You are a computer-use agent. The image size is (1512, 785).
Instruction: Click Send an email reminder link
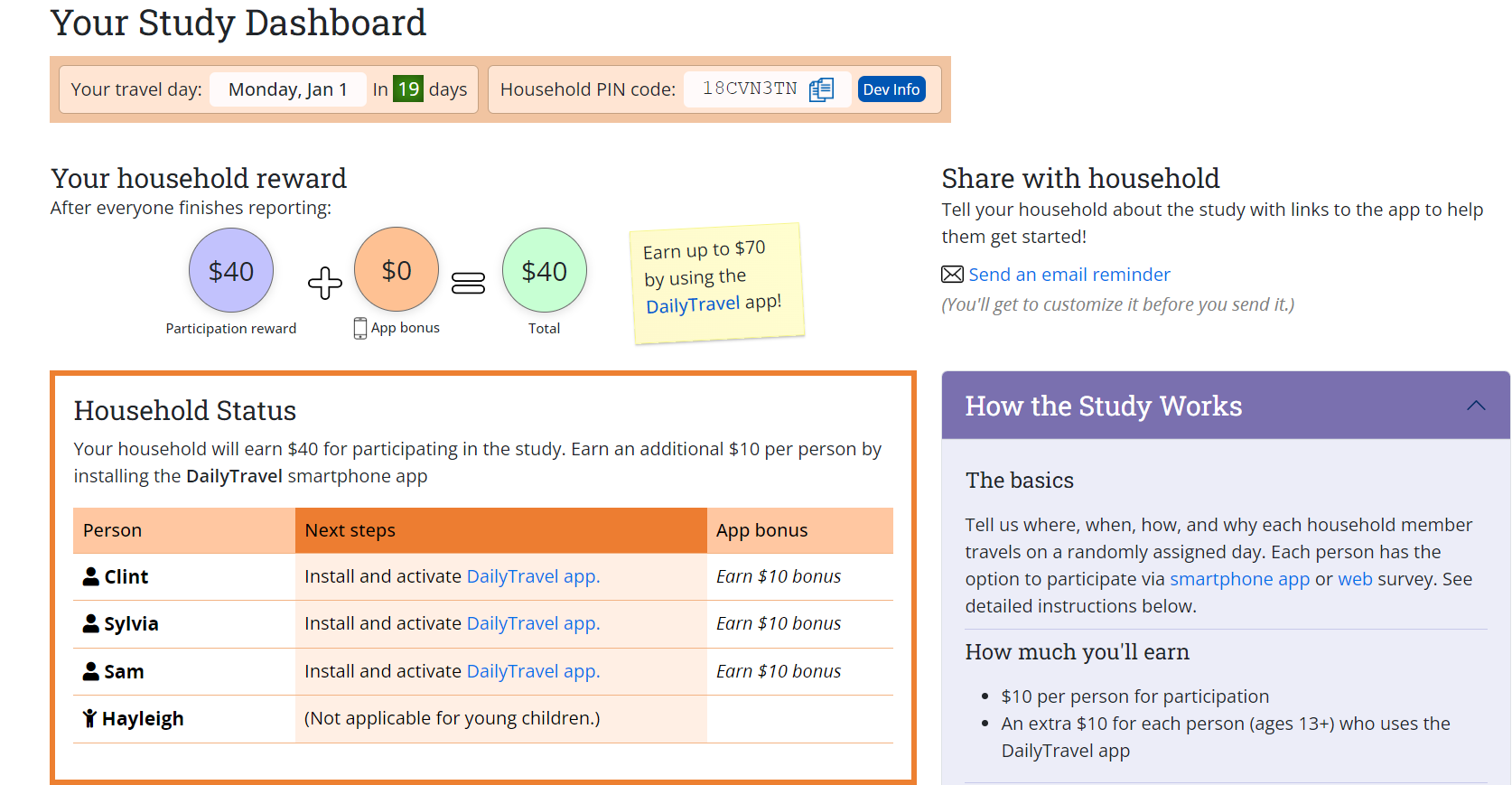pyautogui.click(x=1069, y=275)
